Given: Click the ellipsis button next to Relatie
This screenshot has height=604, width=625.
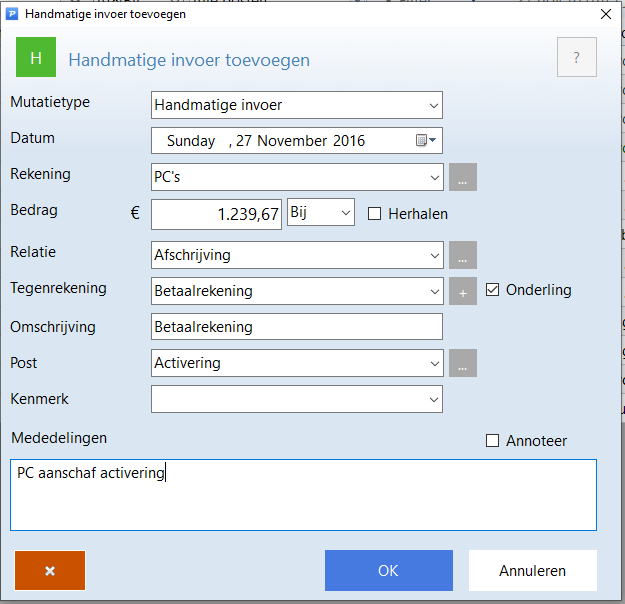Looking at the screenshot, I should click(x=463, y=255).
